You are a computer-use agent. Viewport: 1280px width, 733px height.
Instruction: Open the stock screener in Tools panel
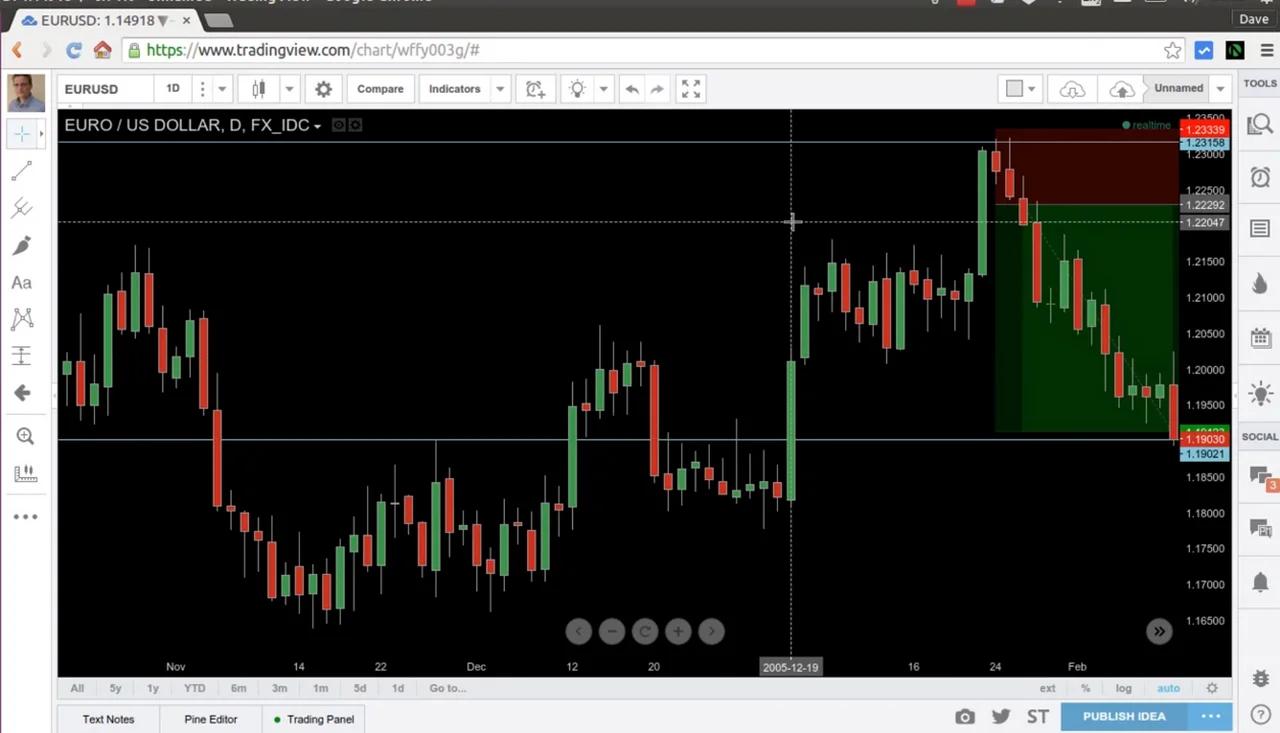[x=1260, y=123]
